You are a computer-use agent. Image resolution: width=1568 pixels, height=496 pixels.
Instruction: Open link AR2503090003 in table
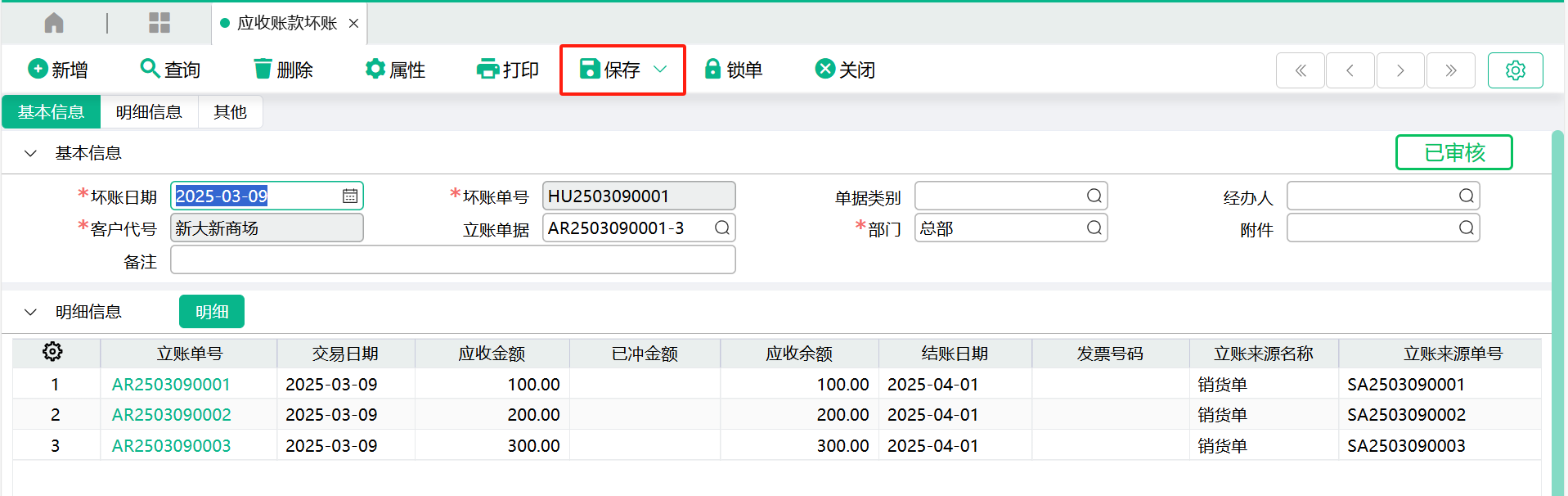tap(171, 446)
